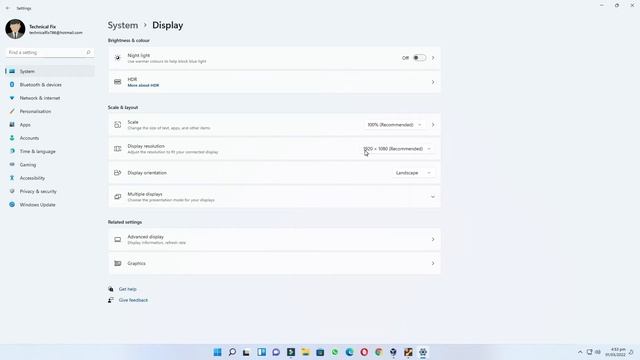640x360 pixels.
Task: Open the Display orientation Landscape dropdown
Action: (413, 173)
